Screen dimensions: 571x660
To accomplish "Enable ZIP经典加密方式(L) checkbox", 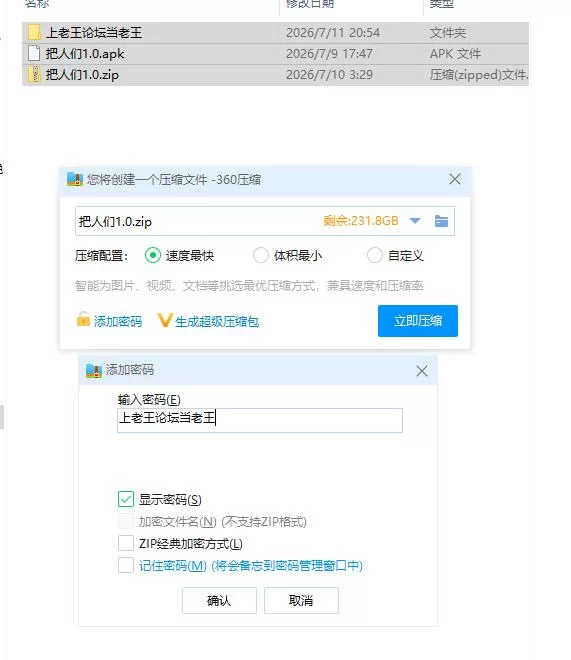I will pos(126,543).
